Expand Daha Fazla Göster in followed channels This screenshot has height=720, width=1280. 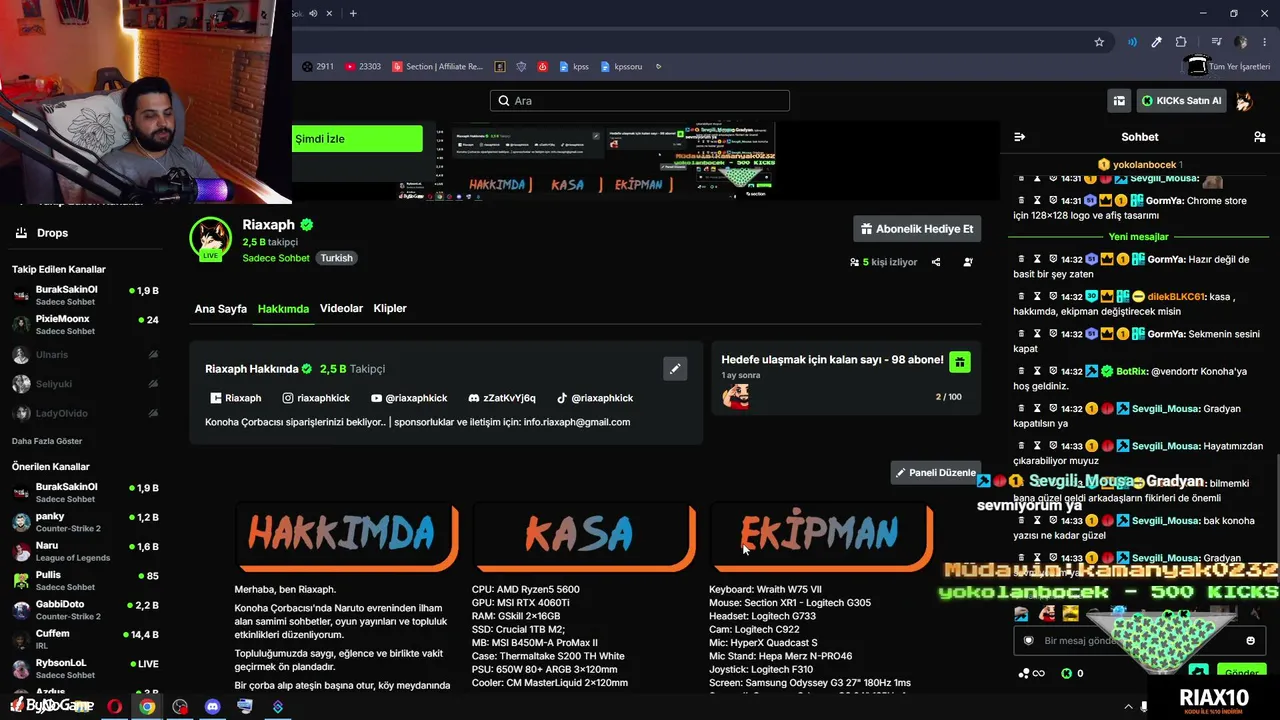coord(47,441)
